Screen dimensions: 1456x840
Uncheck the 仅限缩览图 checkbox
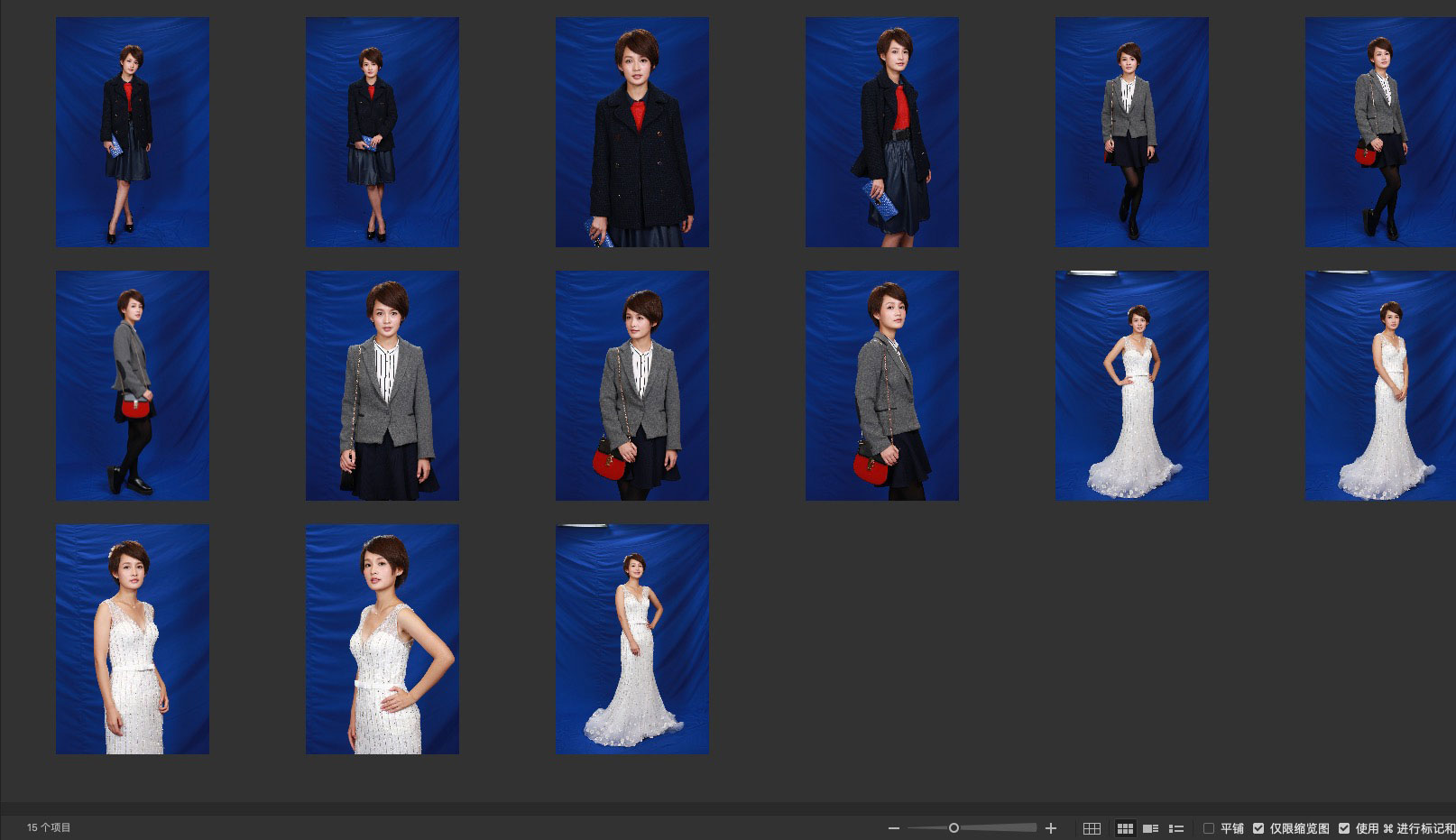pos(1258,828)
